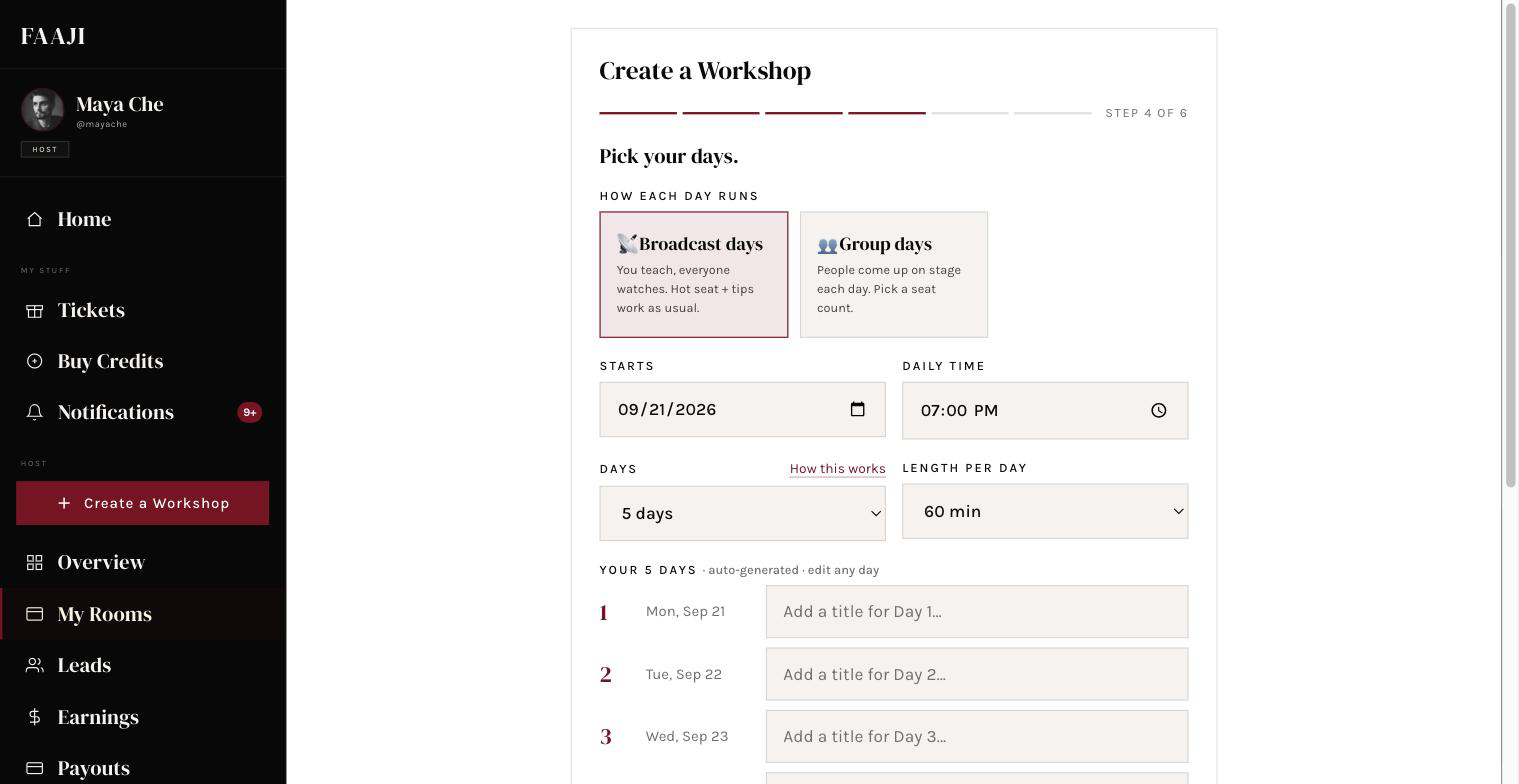Open Home in the sidebar
Image resolution: width=1519 pixels, height=784 pixels.
tap(143, 219)
